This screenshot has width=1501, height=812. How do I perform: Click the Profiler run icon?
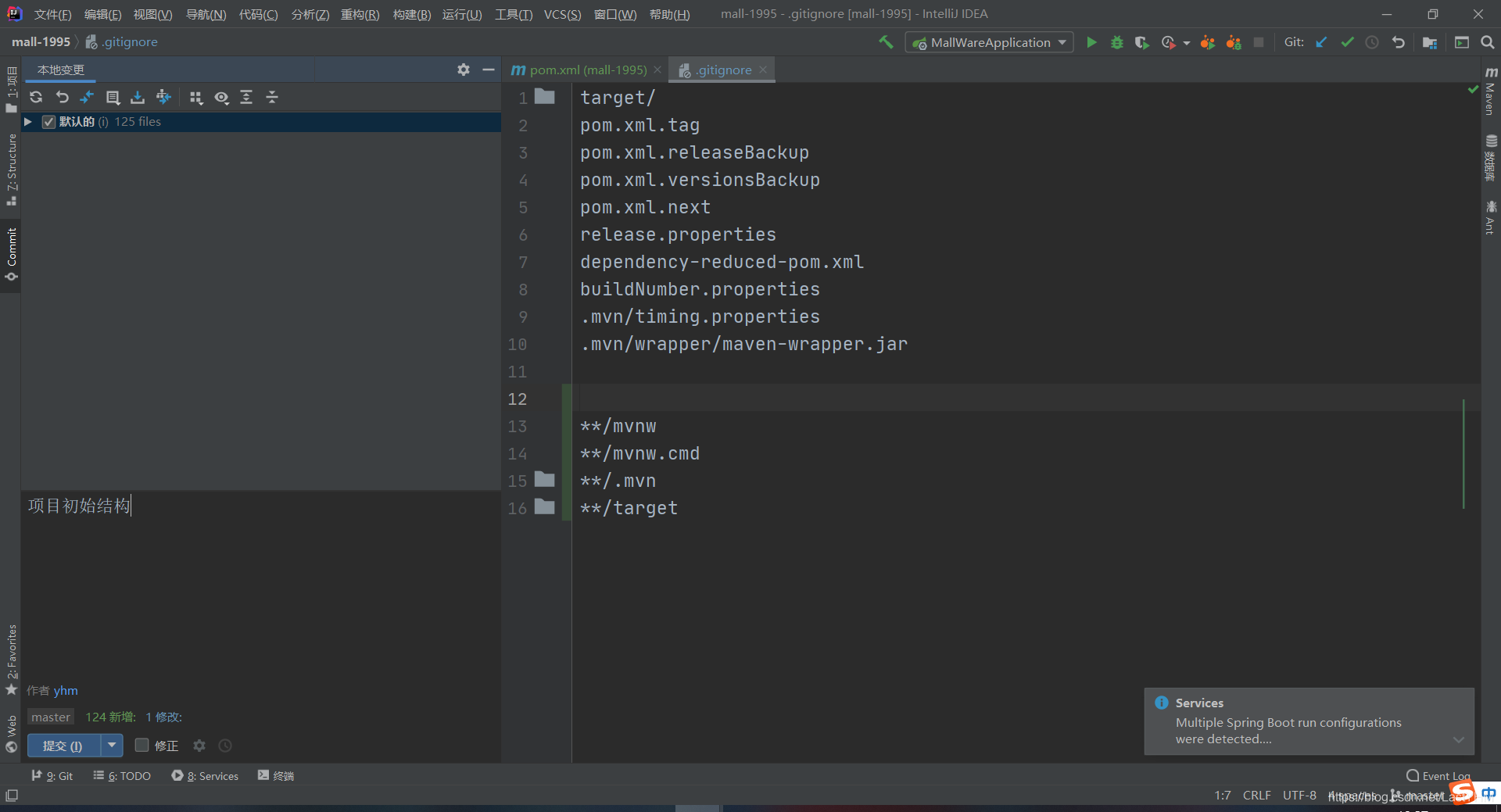pos(1169,42)
